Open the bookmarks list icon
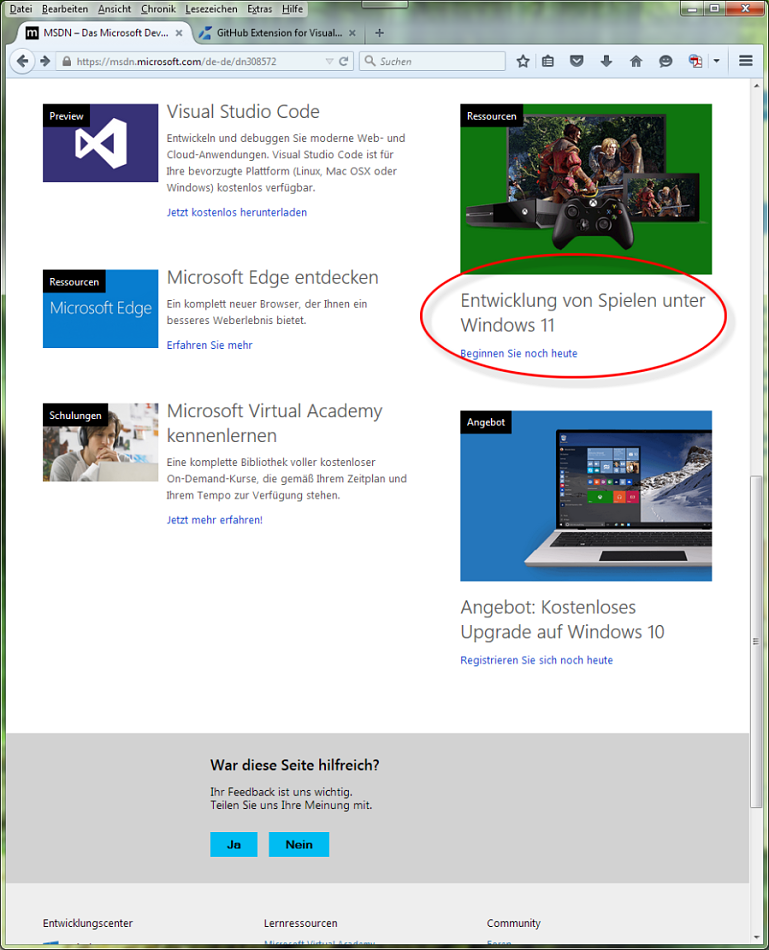The height and width of the screenshot is (950, 769). 548,61
